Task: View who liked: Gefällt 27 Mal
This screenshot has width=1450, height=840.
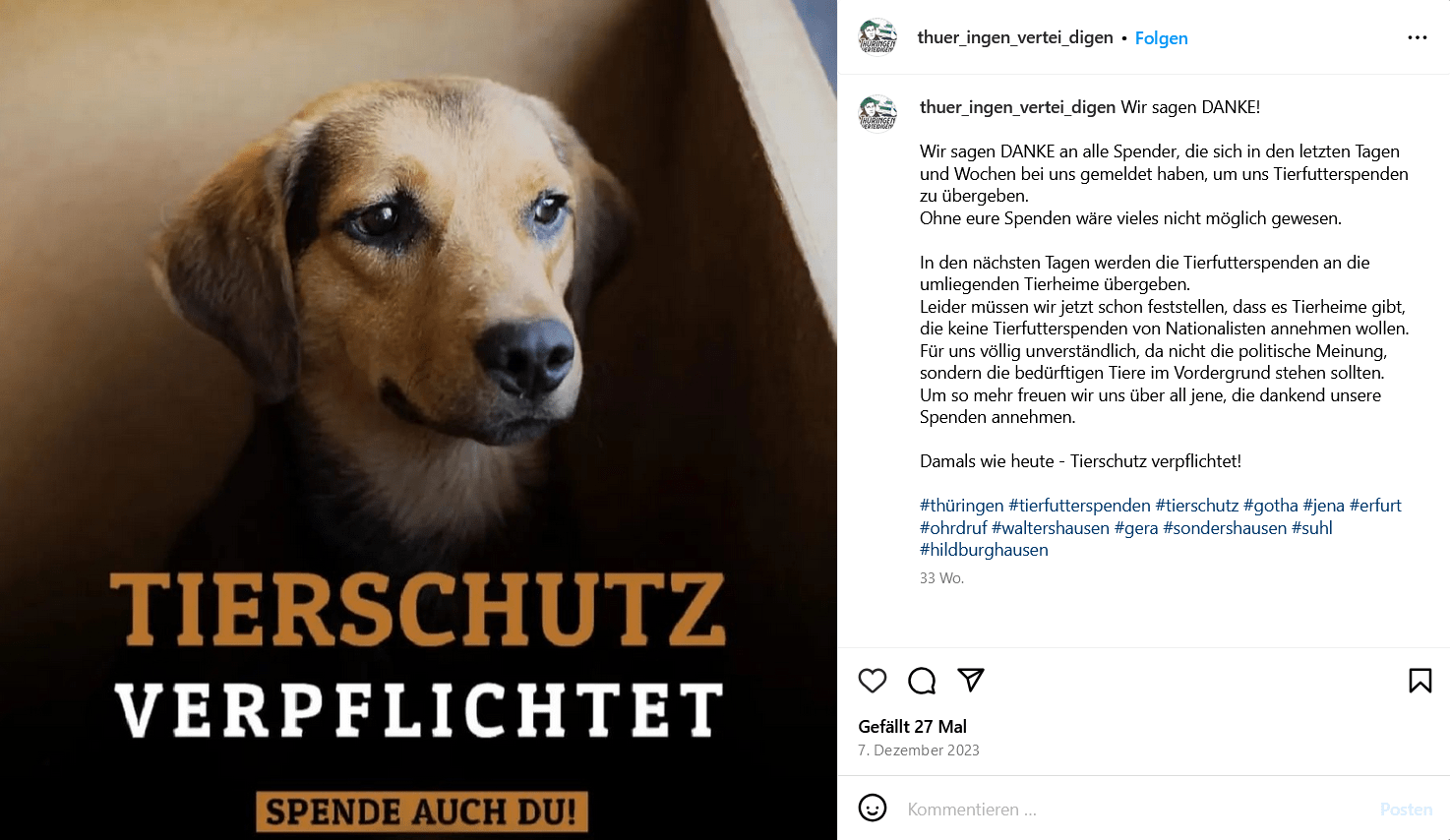Action: pyautogui.click(x=912, y=727)
